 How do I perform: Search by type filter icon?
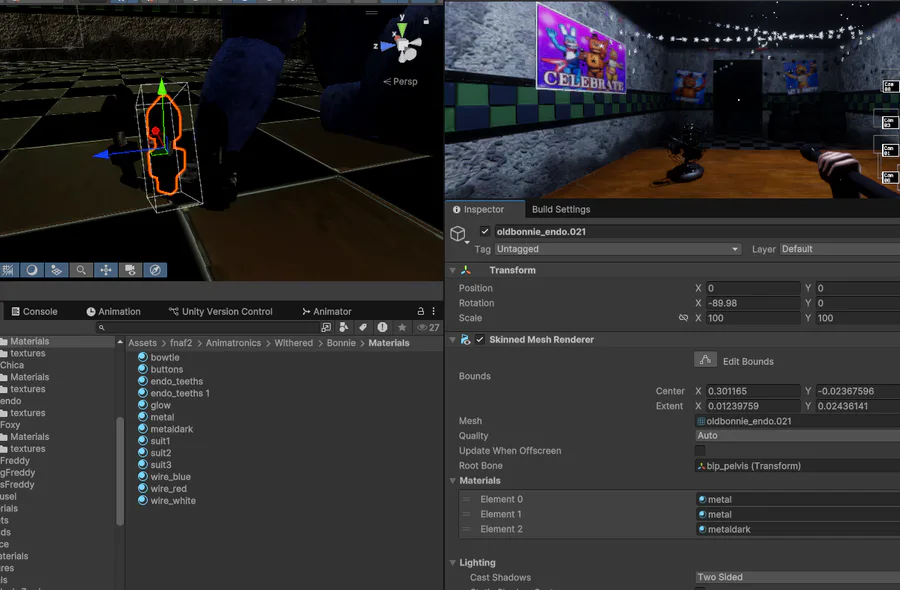point(344,327)
